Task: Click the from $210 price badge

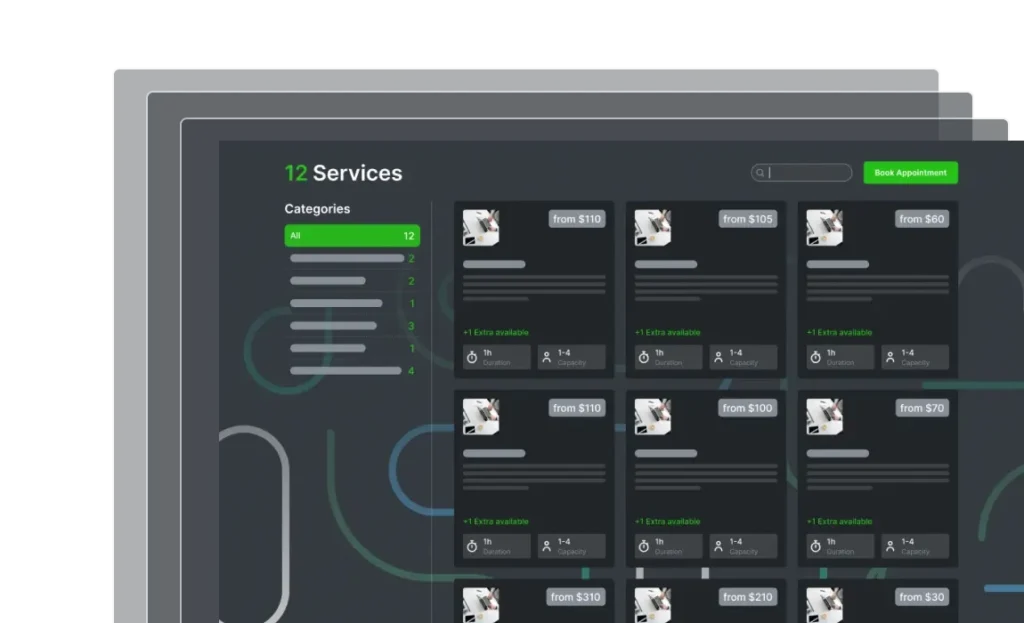Action: click(x=748, y=597)
